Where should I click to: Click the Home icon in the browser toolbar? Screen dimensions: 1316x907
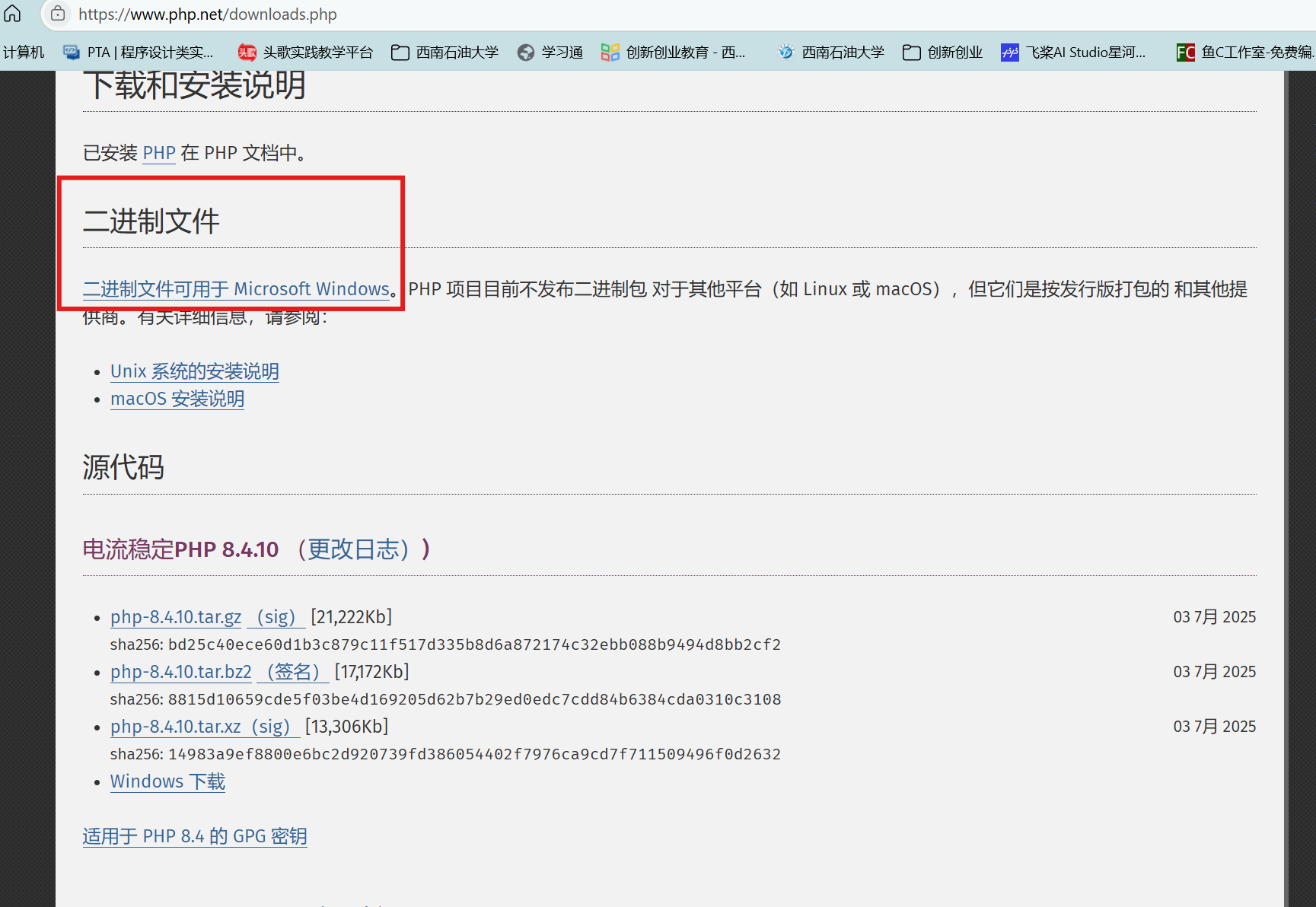point(12,14)
